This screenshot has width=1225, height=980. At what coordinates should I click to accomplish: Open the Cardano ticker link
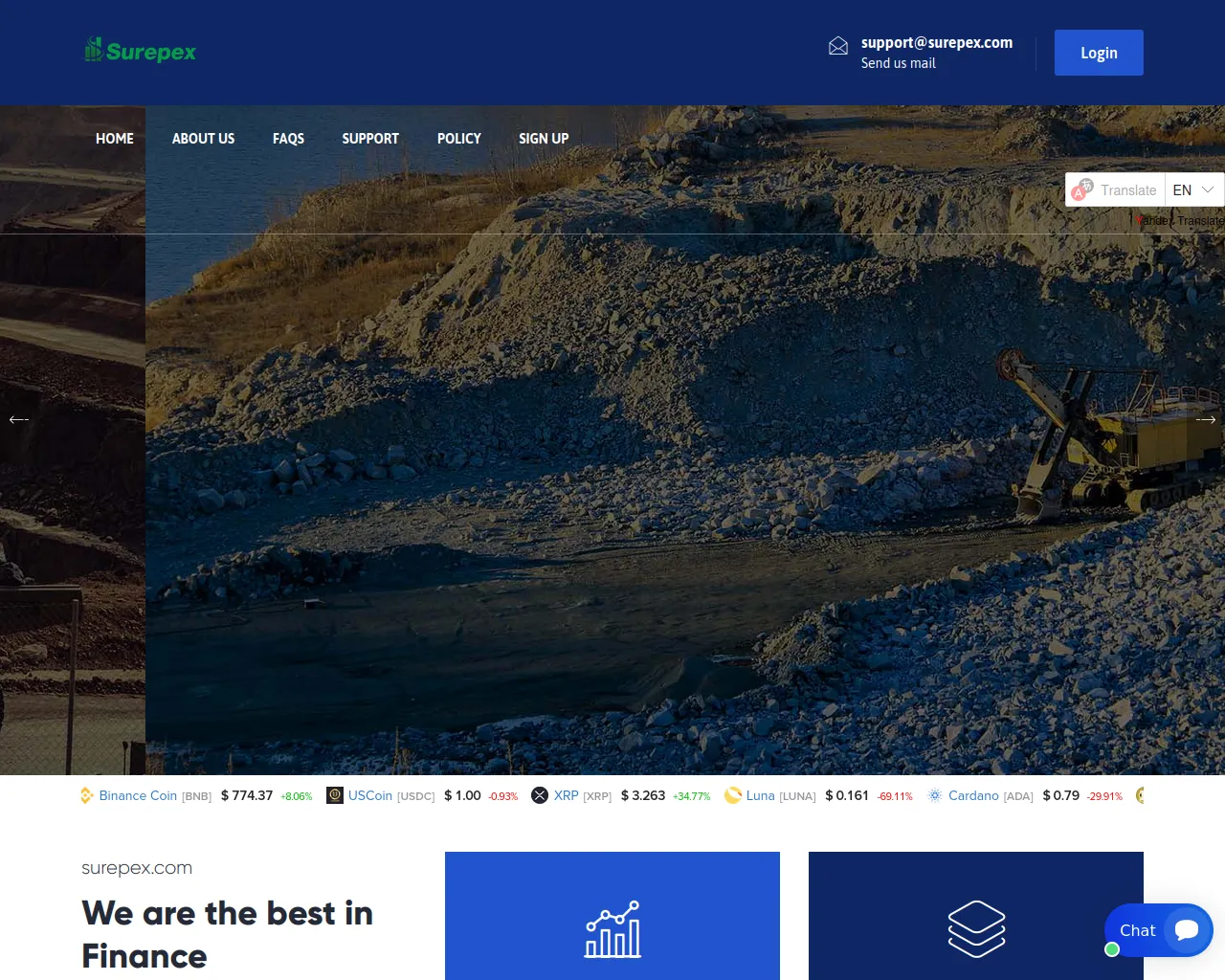coord(973,795)
